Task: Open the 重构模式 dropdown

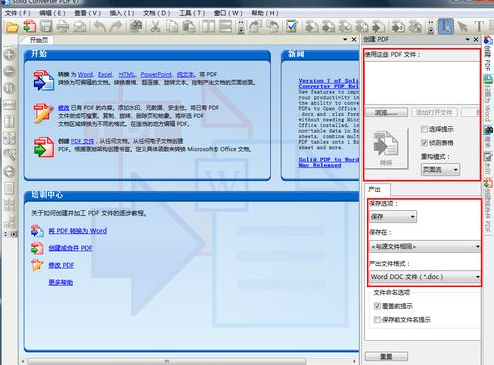Action: (x=440, y=170)
